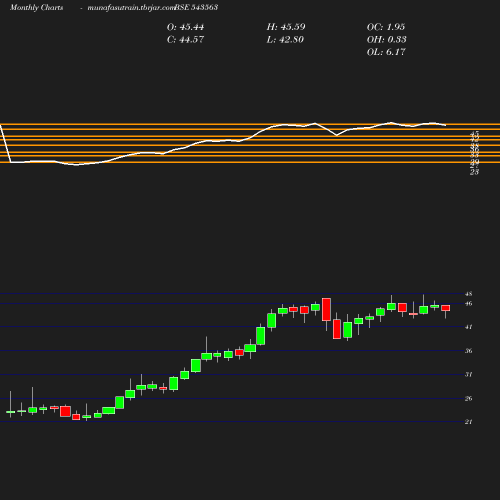Select the high value 'H: 45.59'
Image resolution: width=500 pixels, height=500 pixels.
286,27
